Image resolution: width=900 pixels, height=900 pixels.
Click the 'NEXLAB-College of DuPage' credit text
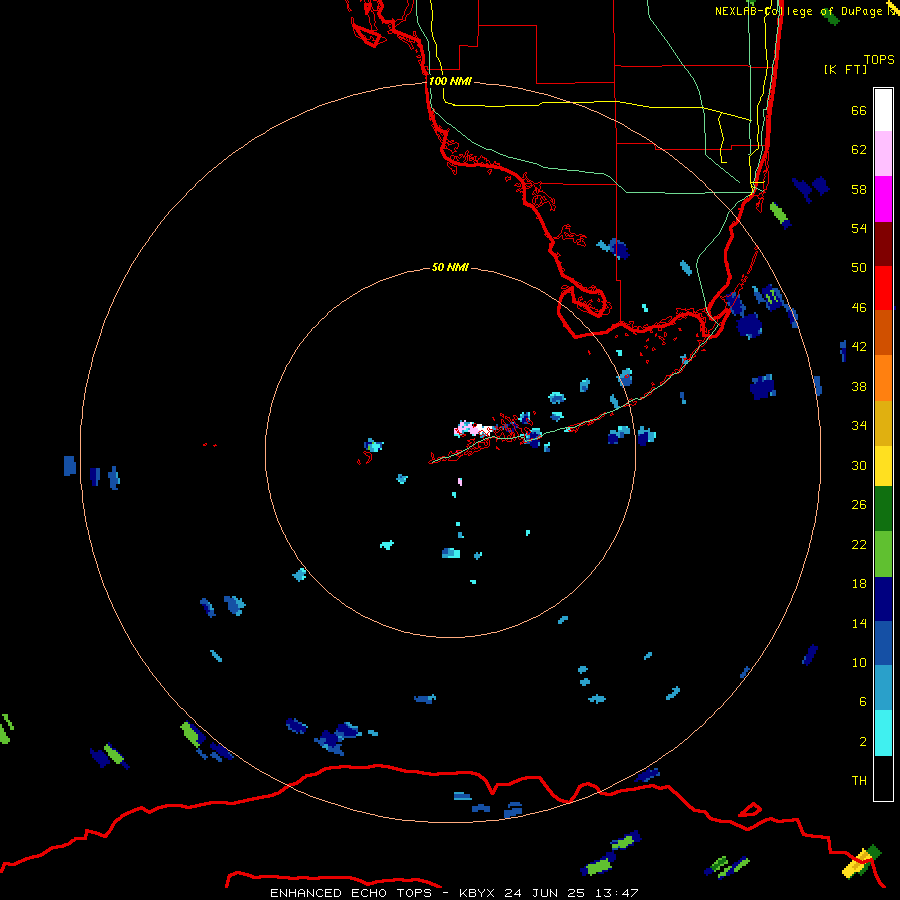798,11
